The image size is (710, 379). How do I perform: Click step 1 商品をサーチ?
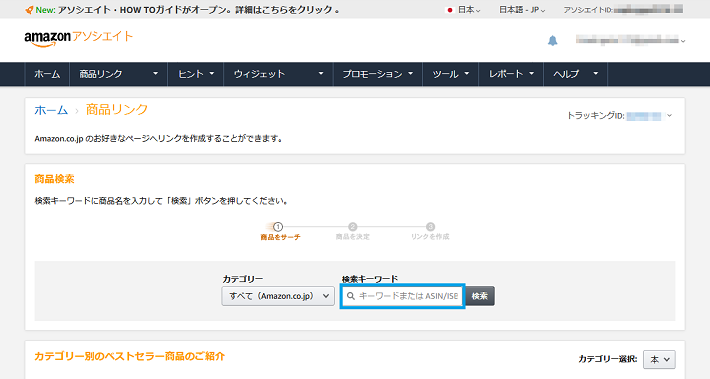[x=280, y=231]
